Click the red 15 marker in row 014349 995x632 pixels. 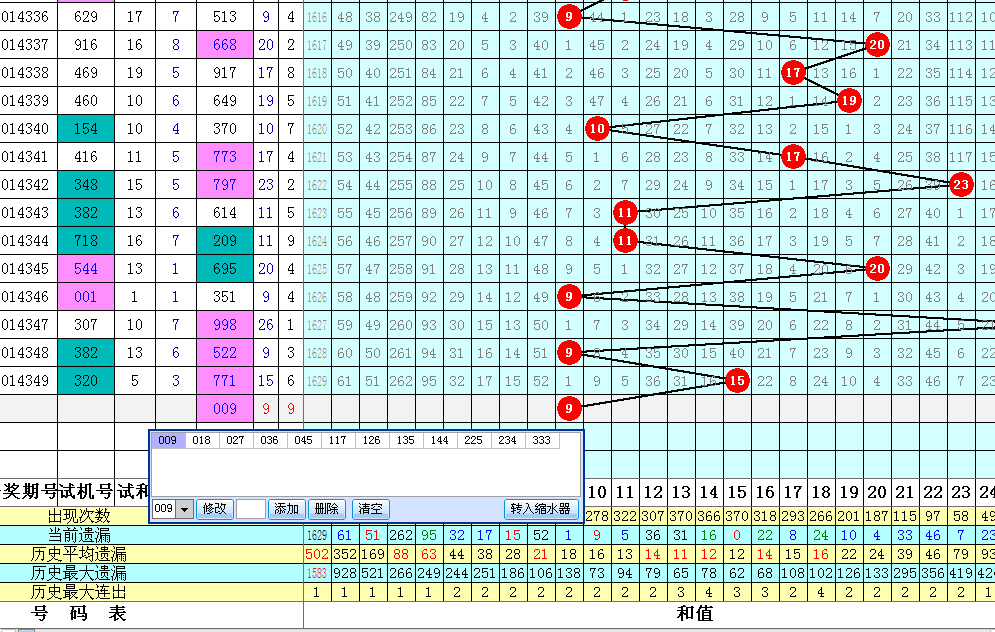pyautogui.click(x=737, y=381)
